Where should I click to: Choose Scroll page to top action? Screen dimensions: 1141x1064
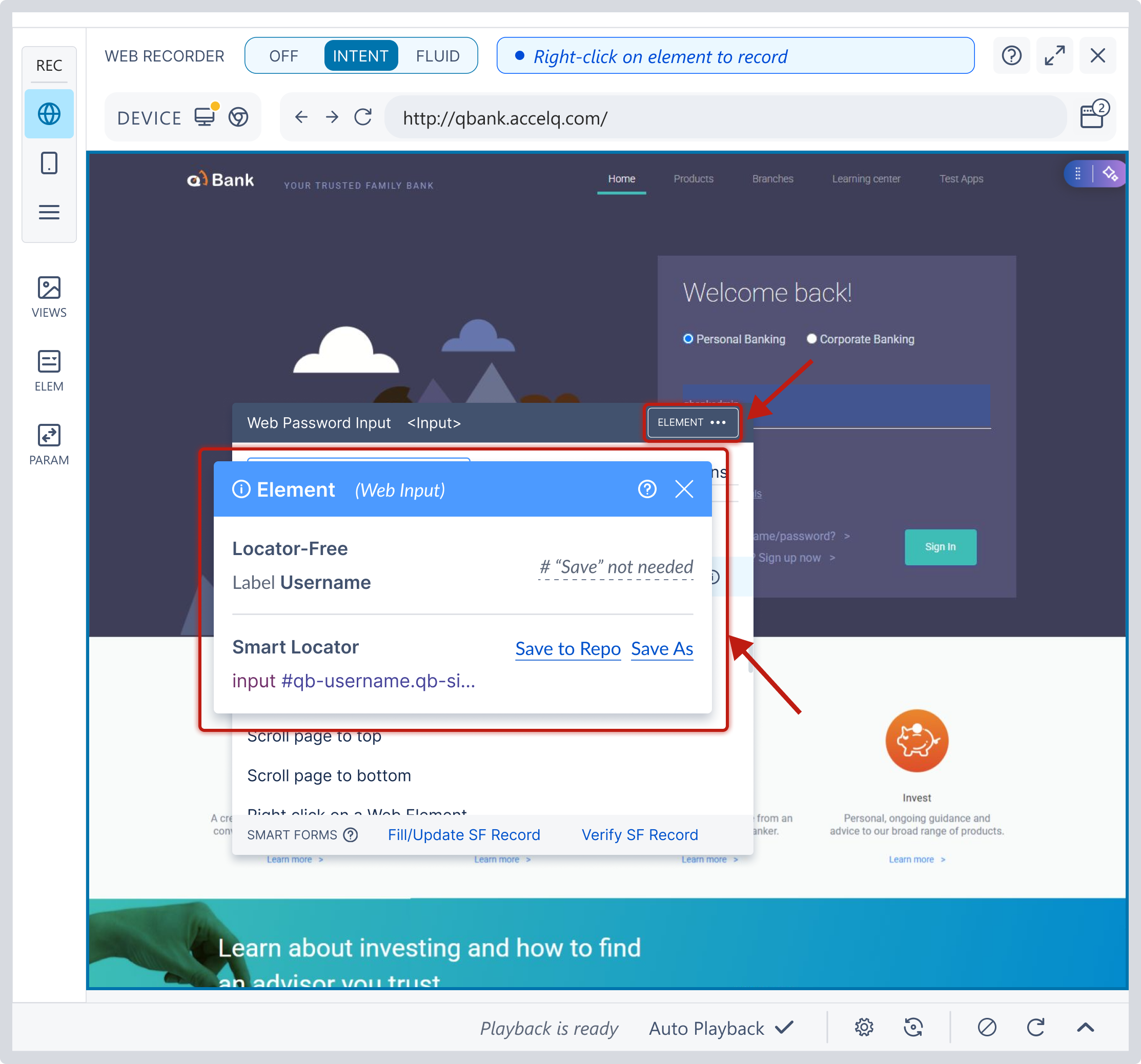[314, 736]
